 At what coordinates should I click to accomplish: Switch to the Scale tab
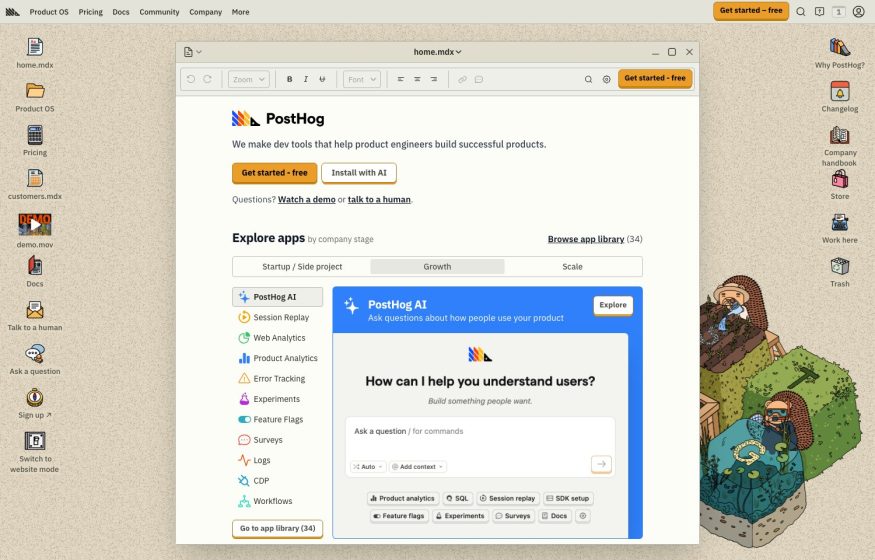click(572, 267)
